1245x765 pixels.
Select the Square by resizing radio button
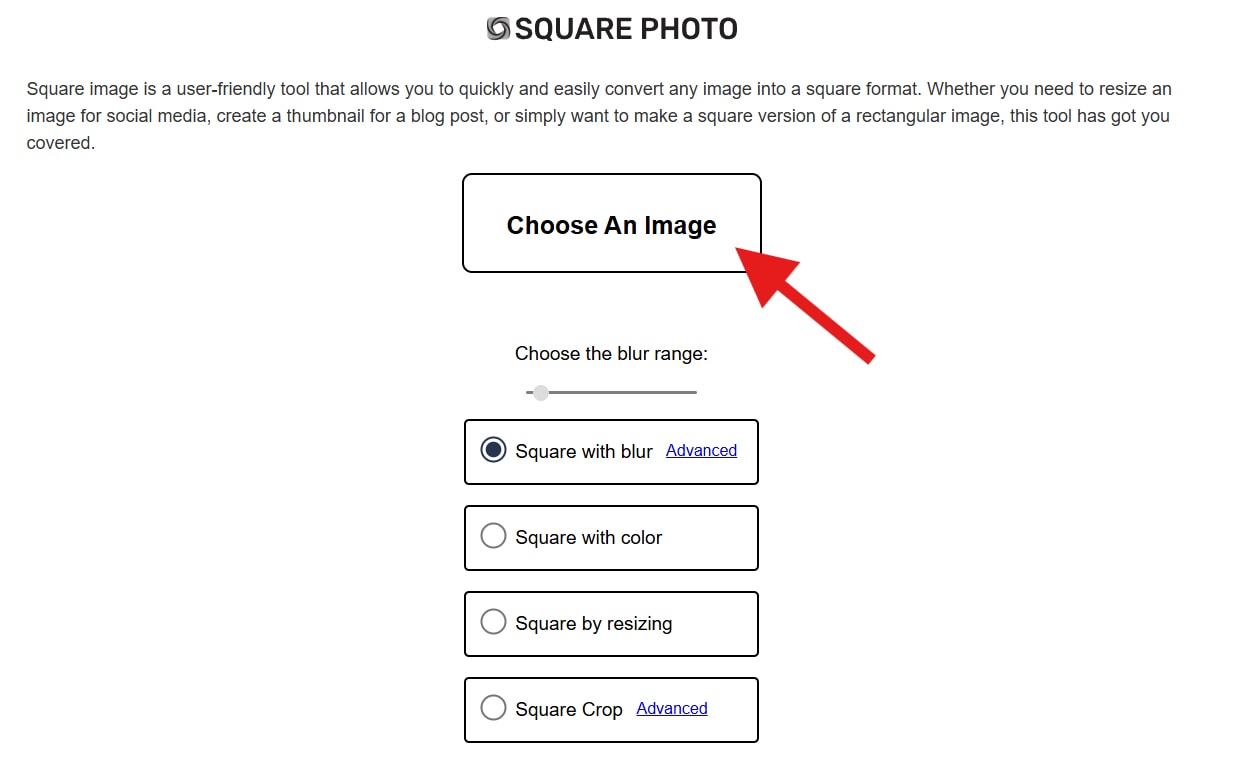(493, 623)
